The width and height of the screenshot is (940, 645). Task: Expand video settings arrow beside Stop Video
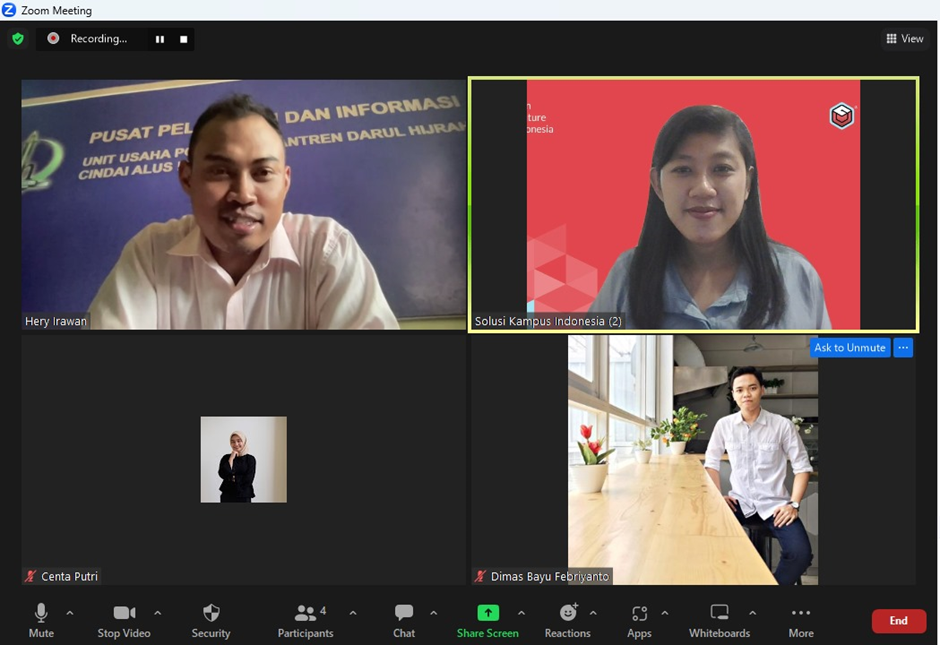point(158,613)
